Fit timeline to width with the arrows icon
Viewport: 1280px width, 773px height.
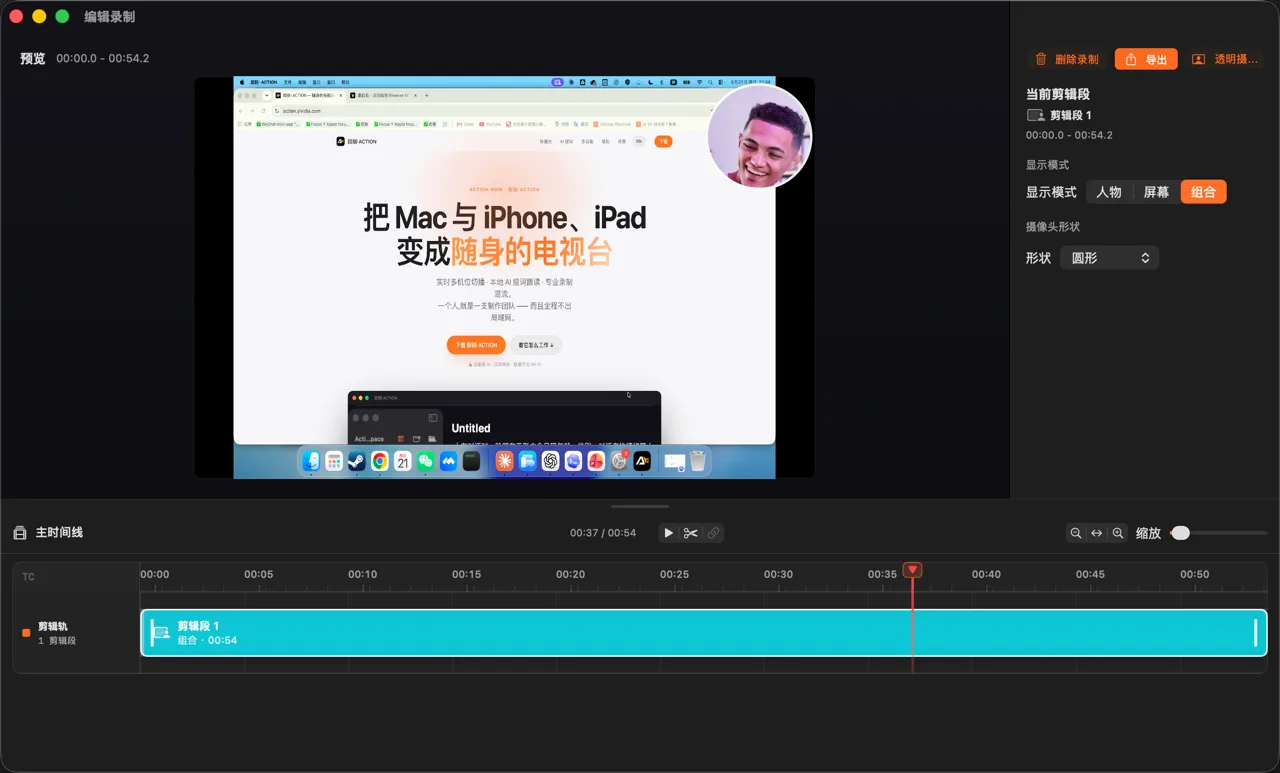click(1097, 533)
